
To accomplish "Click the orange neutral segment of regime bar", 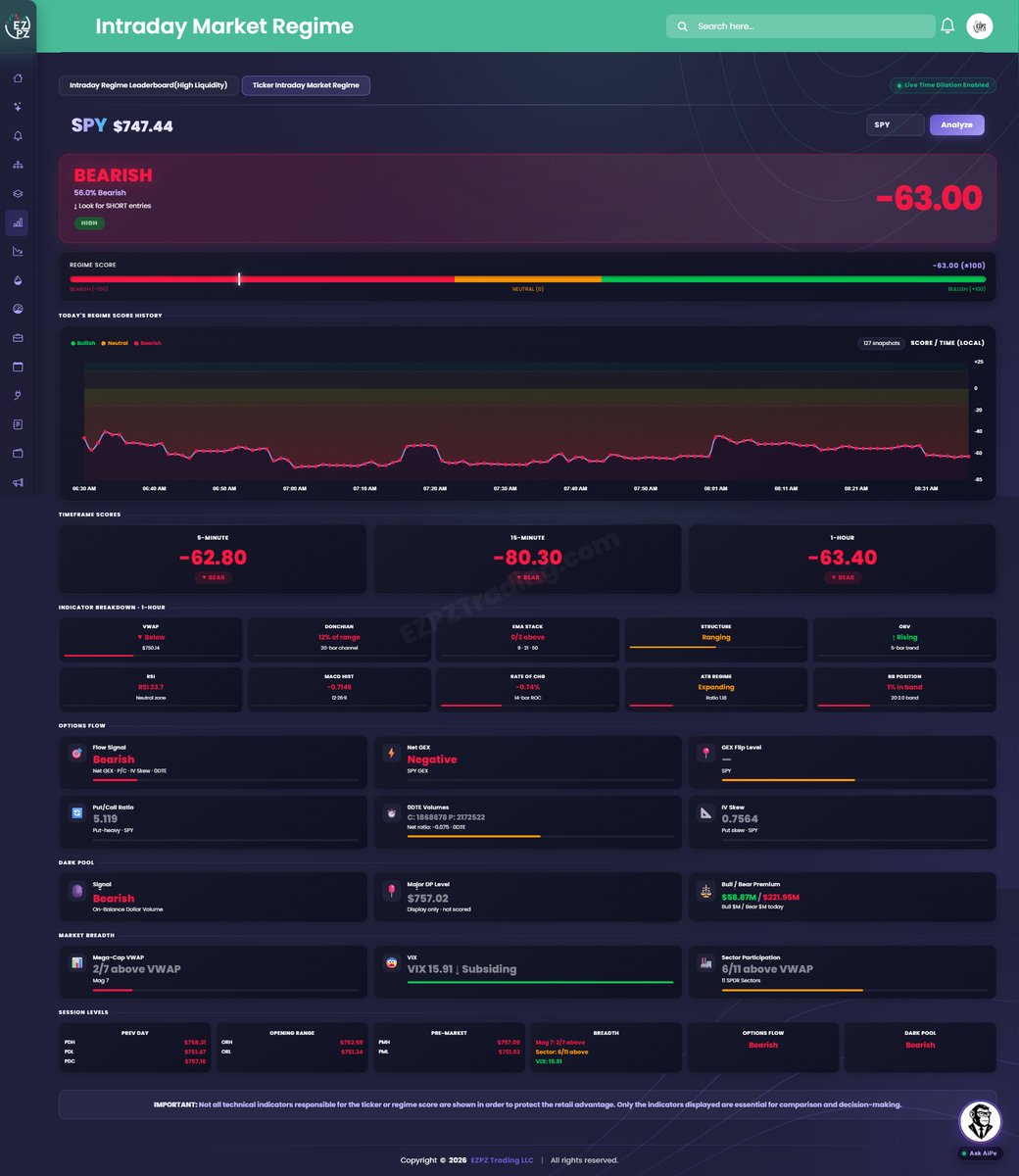I will tap(528, 279).
